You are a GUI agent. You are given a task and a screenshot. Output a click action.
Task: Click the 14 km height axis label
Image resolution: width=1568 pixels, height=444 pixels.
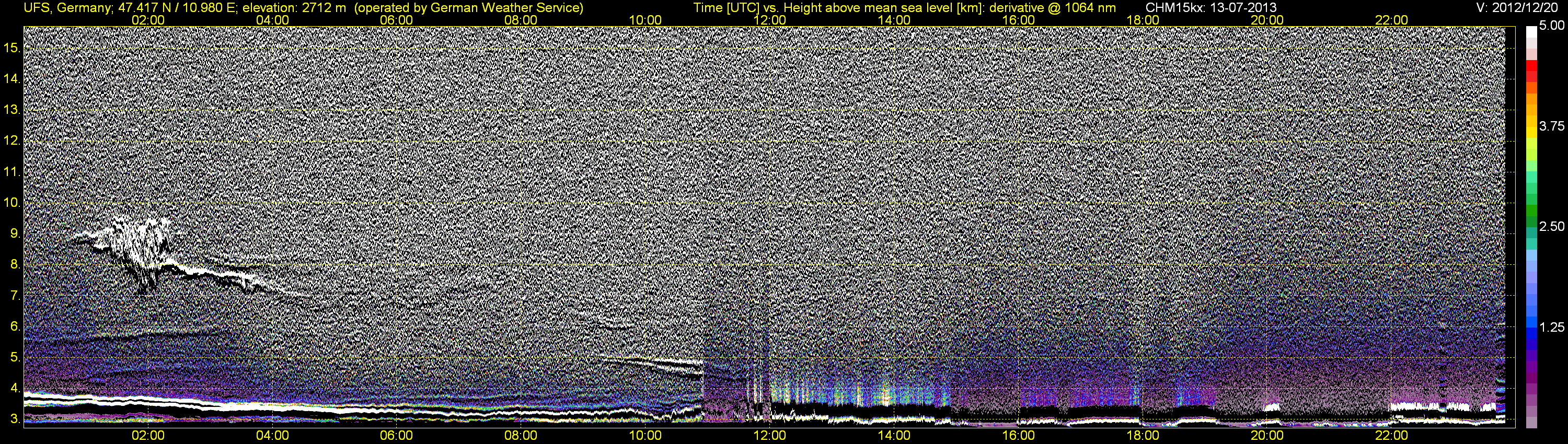click(11, 78)
